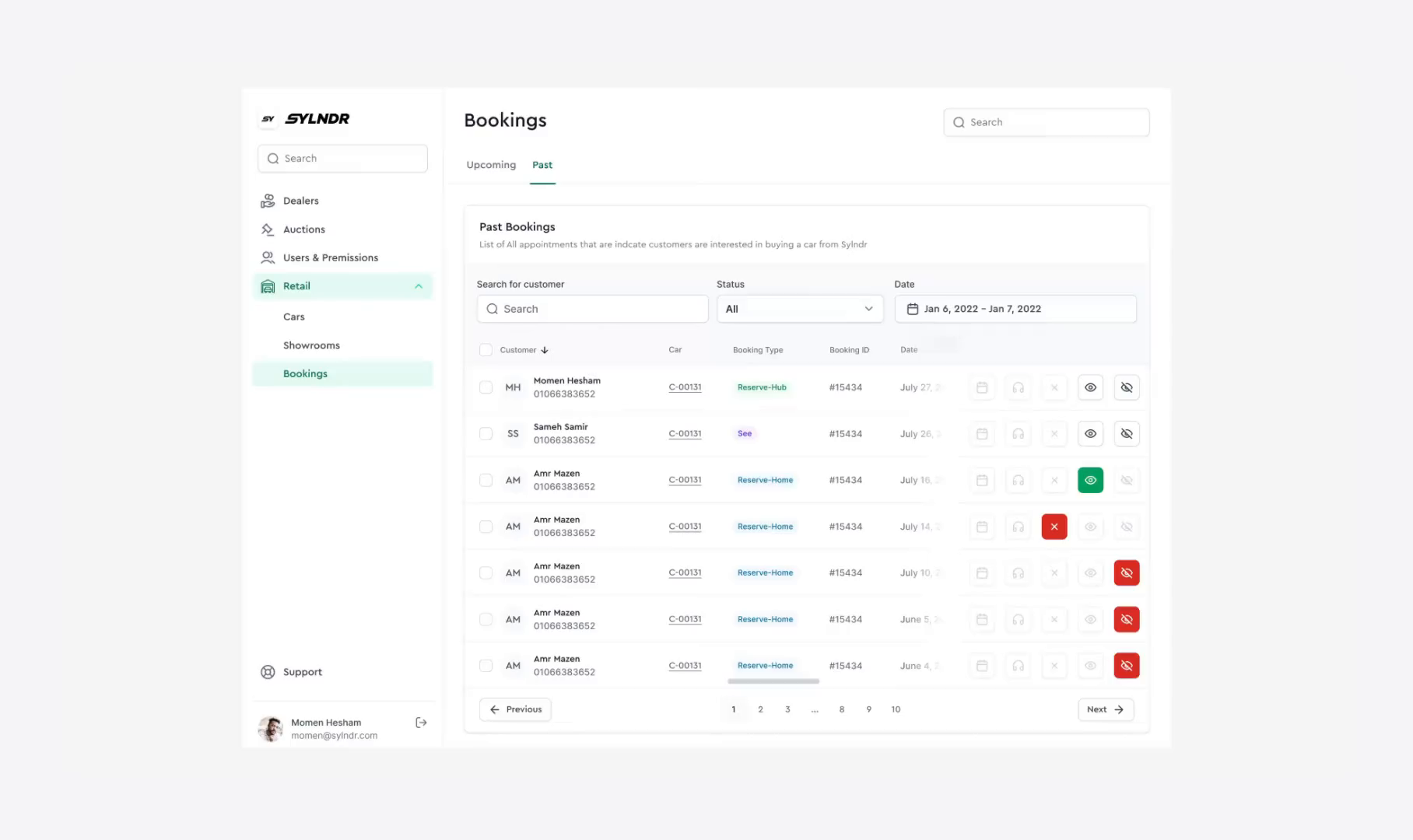Open the date range picker for Jan 2022

tap(1015, 309)
